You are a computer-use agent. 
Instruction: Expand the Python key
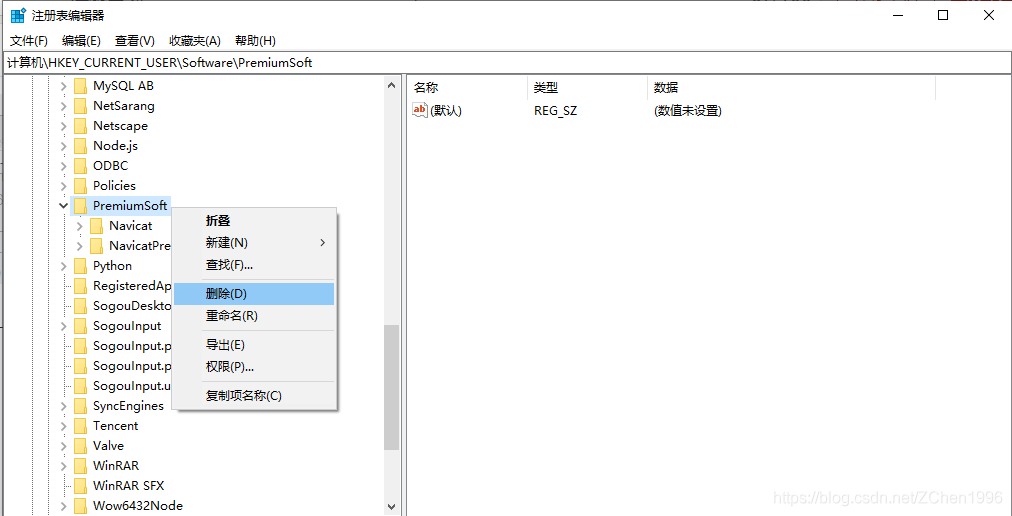coord(63,266)
